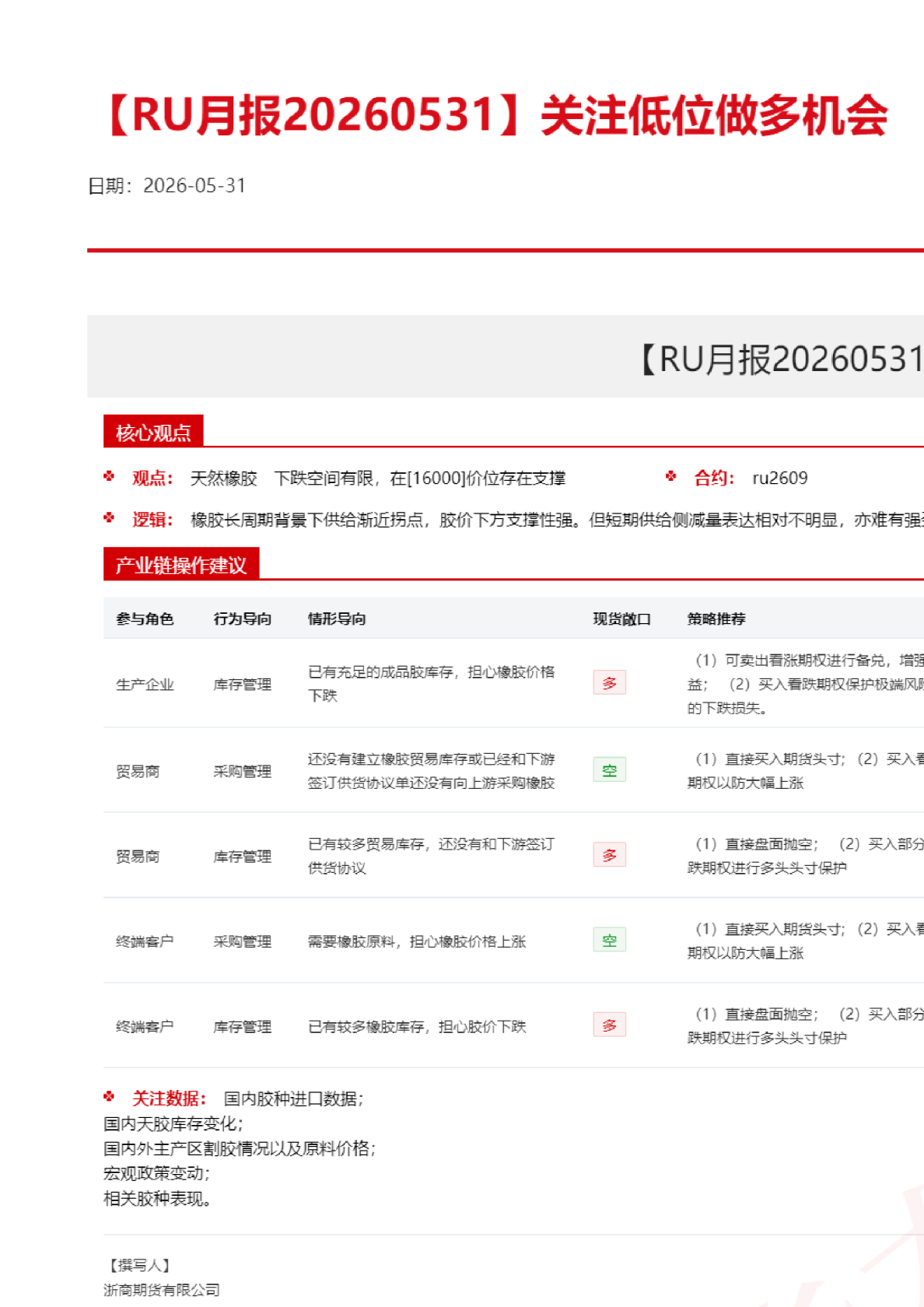The height and width of the screenshot is (1307, 924).
Task: Click the cell 已有充足的成品胶库存，担心橡胶价格下跌
Action: 432,683
